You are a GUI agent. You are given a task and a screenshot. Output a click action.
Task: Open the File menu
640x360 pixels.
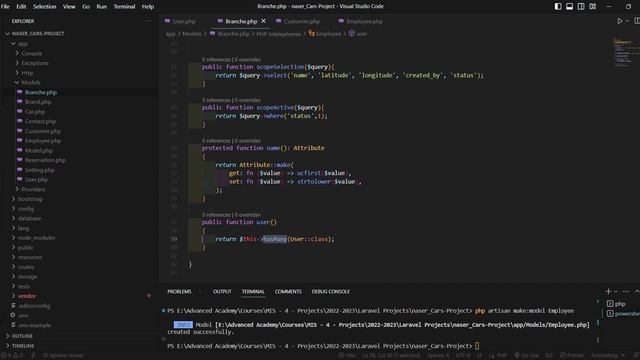click(x=5, y=7)
